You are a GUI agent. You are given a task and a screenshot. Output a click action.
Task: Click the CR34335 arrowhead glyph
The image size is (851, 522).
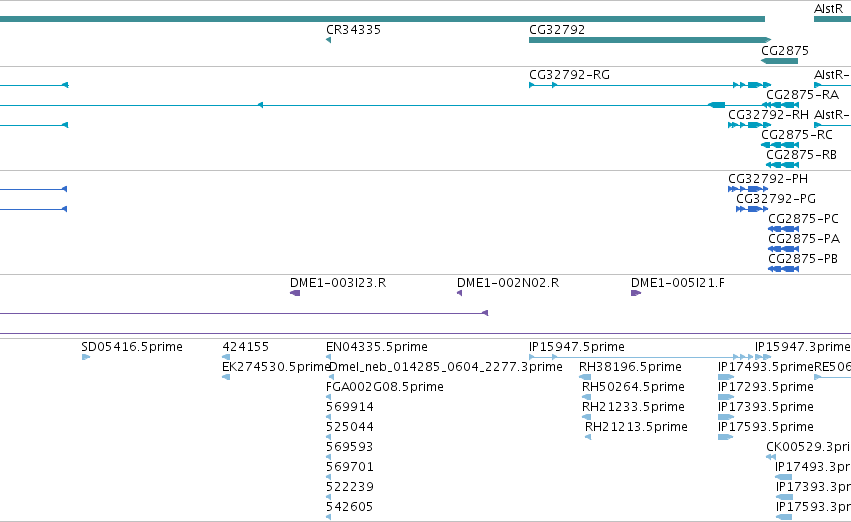tap(328, 40)
